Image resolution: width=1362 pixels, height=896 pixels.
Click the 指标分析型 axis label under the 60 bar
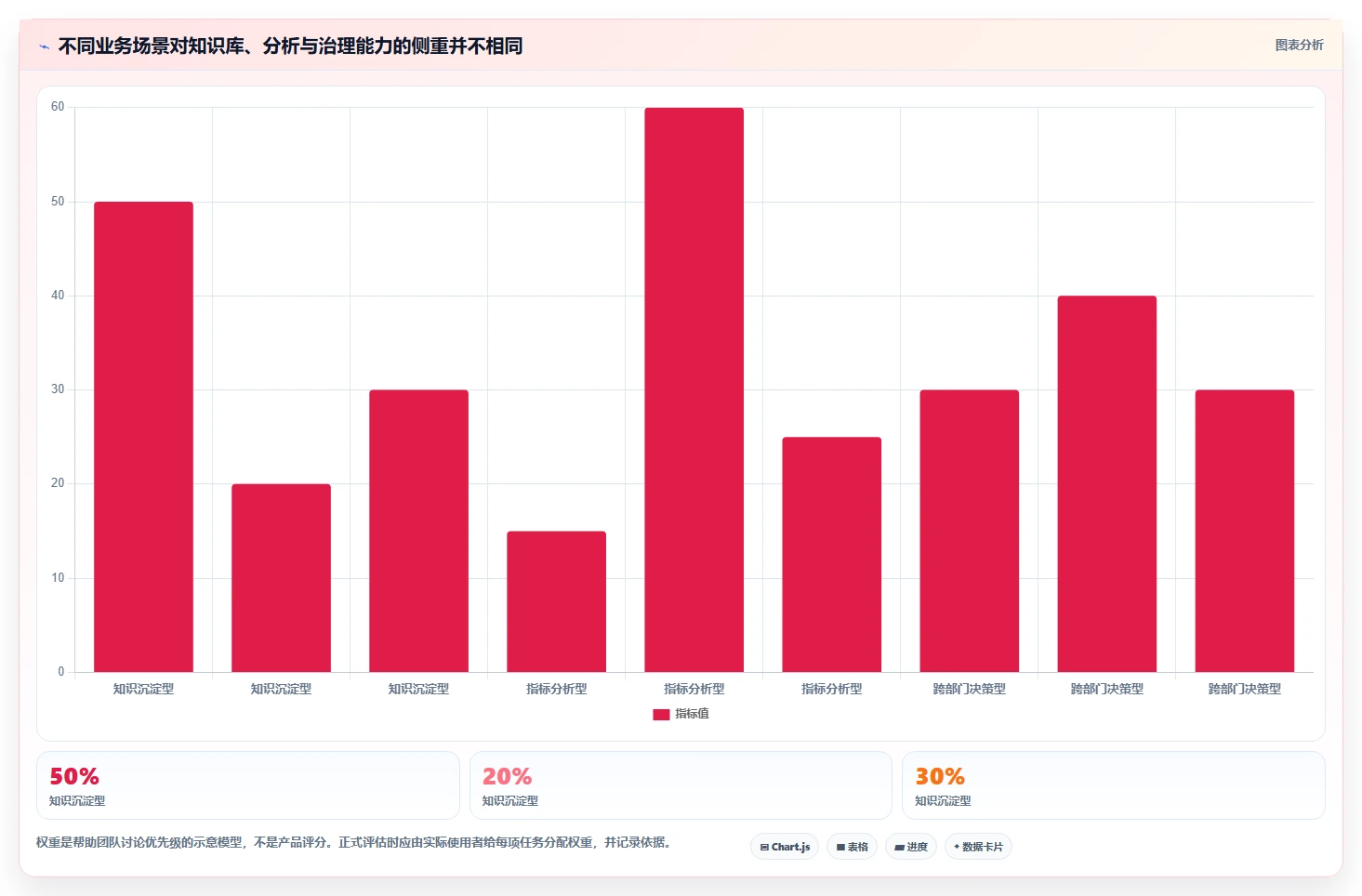point(694,690)
